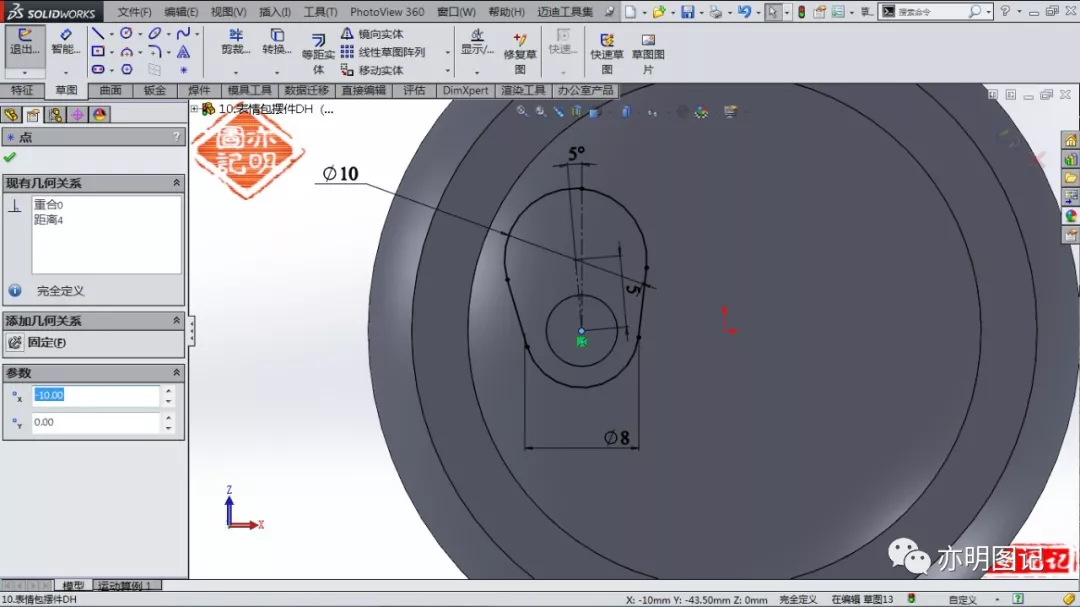1080x607 pixels.
Task: Increment the Y coordinate spinner up
Action: pos(168,418)
